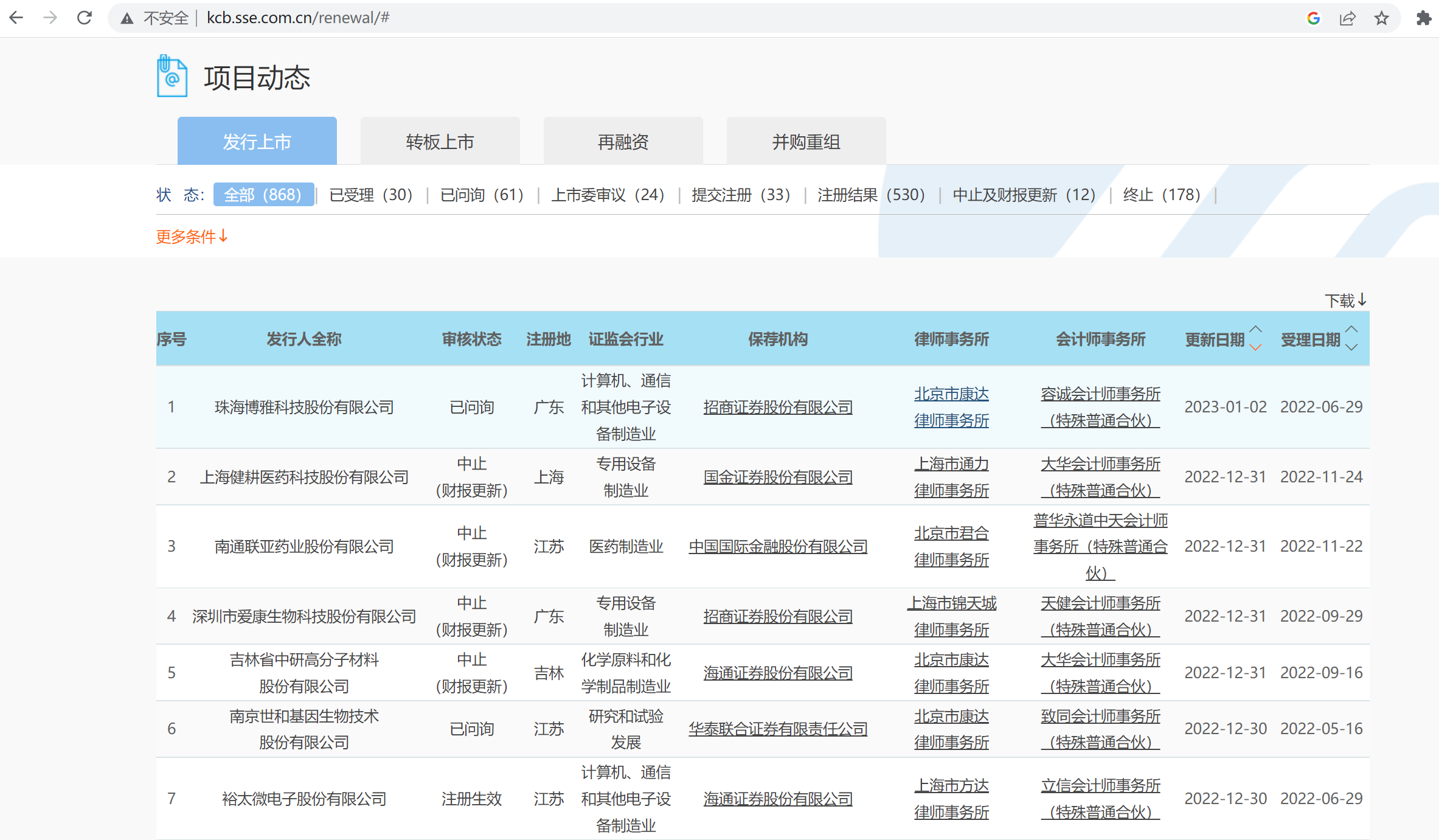Bookmark this page with the star icon

[x=1381, y=18]
